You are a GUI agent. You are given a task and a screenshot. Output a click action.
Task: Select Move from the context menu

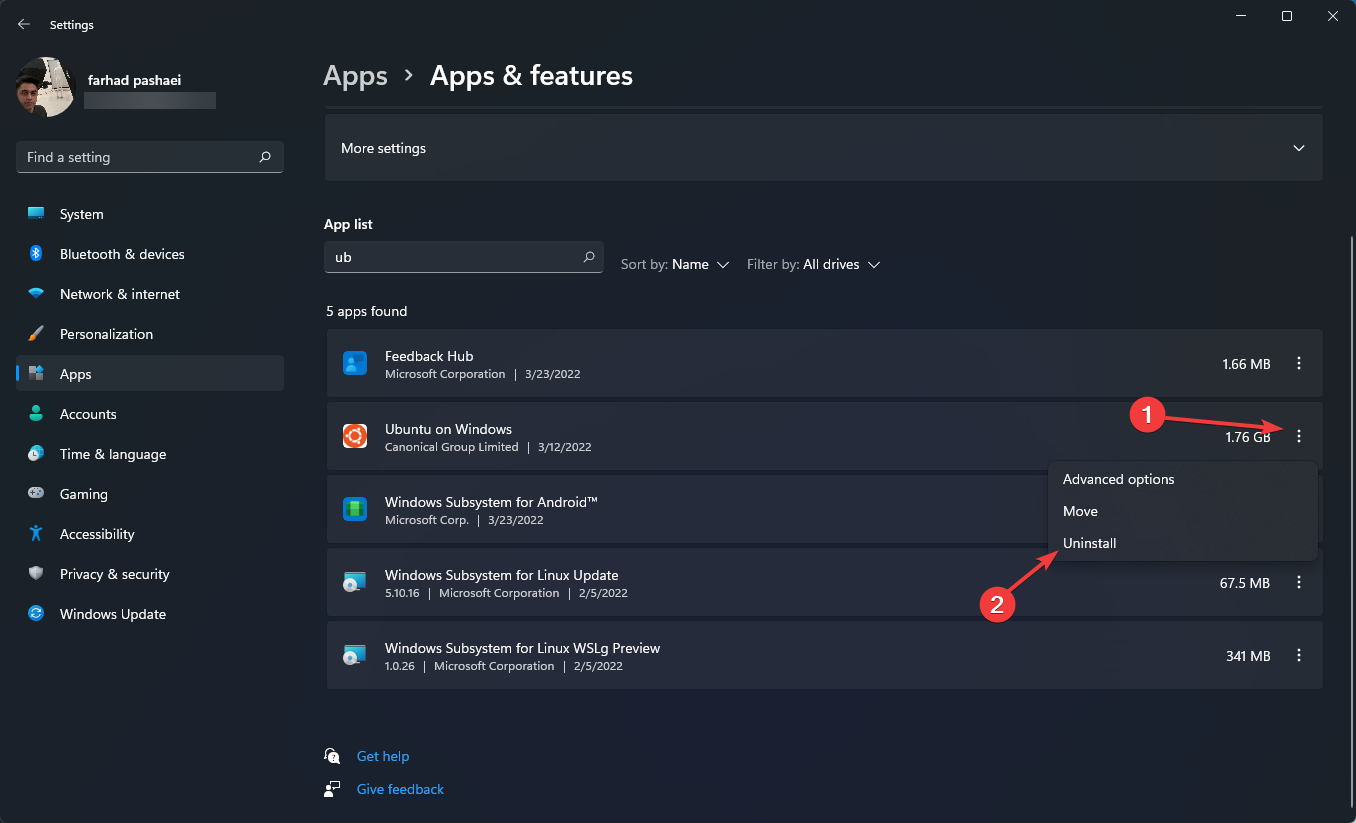1080,511
